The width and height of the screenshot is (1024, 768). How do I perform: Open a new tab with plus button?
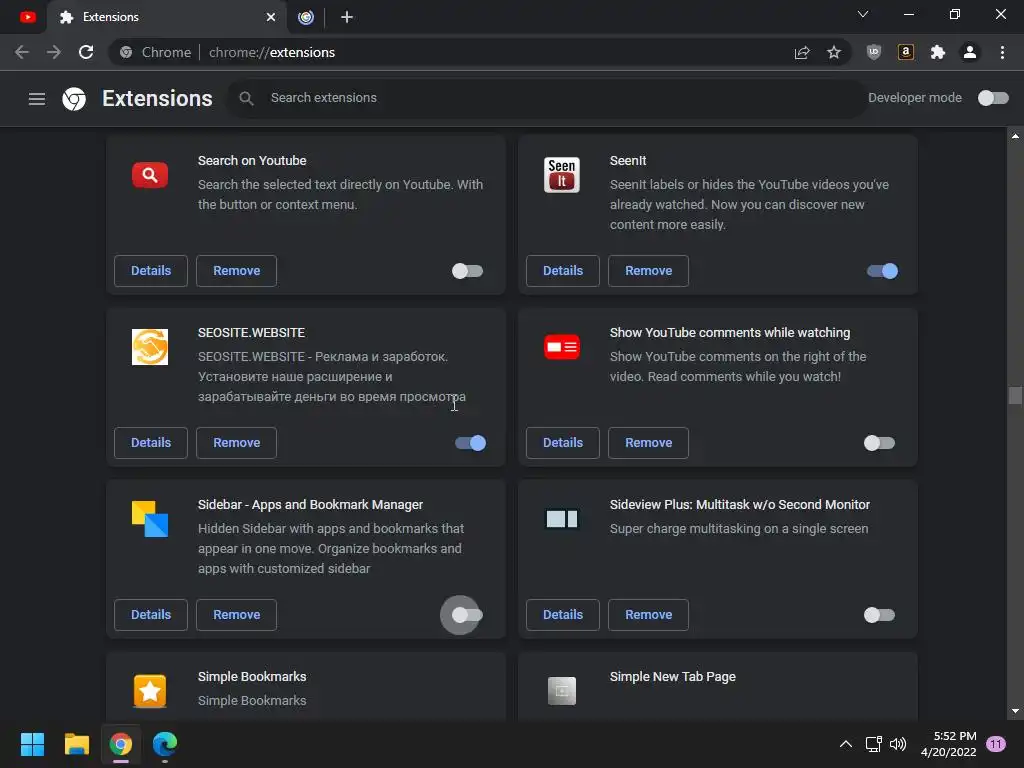pos(347,17)
